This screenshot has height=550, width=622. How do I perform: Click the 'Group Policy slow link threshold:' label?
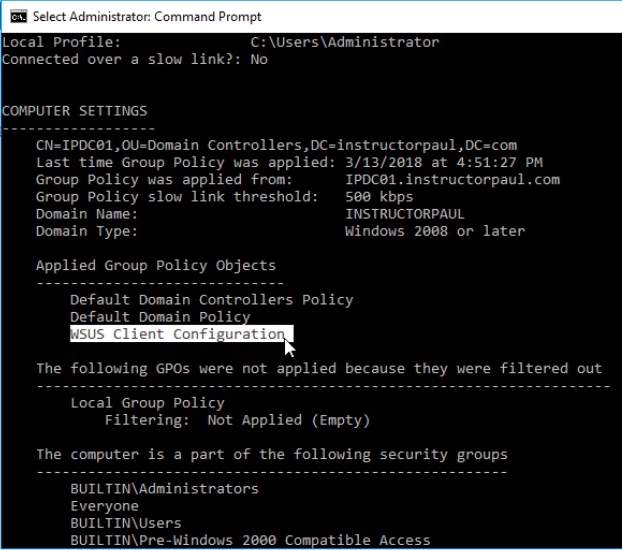pos(177,197)
